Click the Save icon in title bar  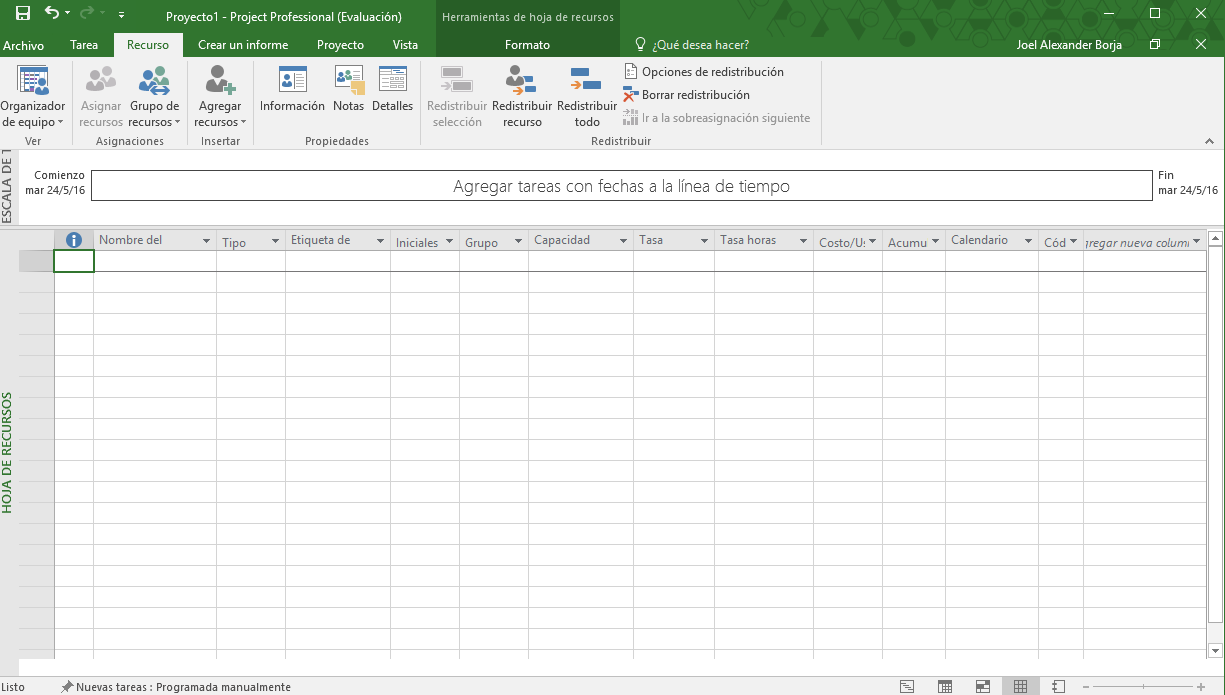(x=22, y=14)
